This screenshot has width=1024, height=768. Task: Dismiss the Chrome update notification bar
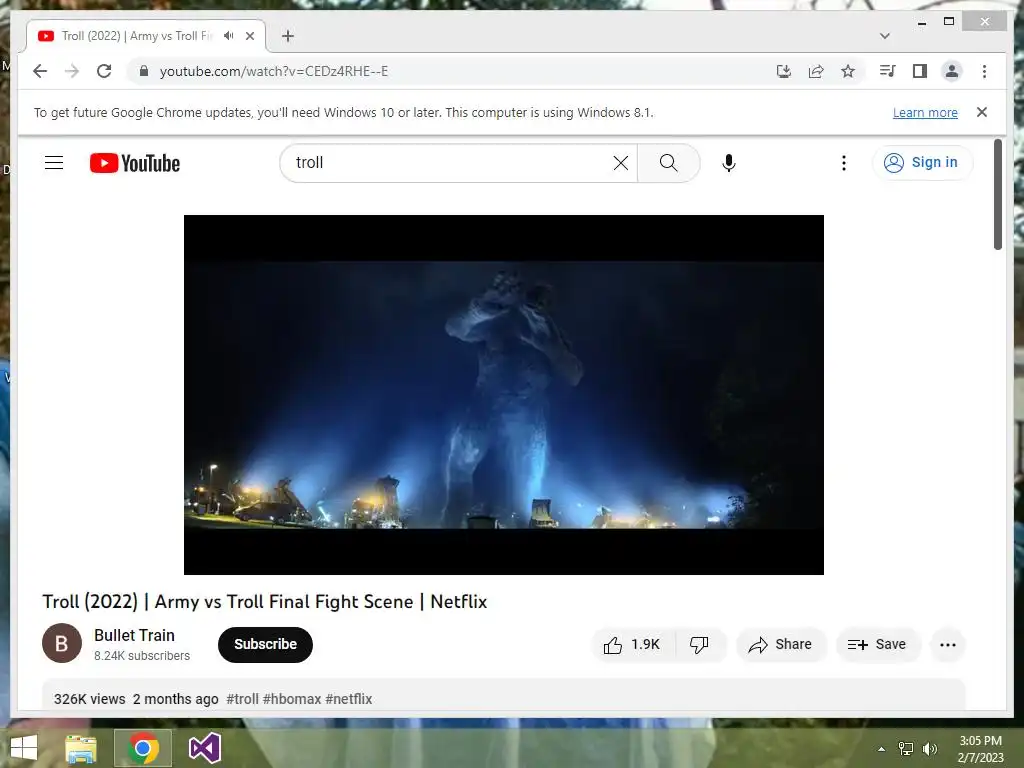pos(982,112)
